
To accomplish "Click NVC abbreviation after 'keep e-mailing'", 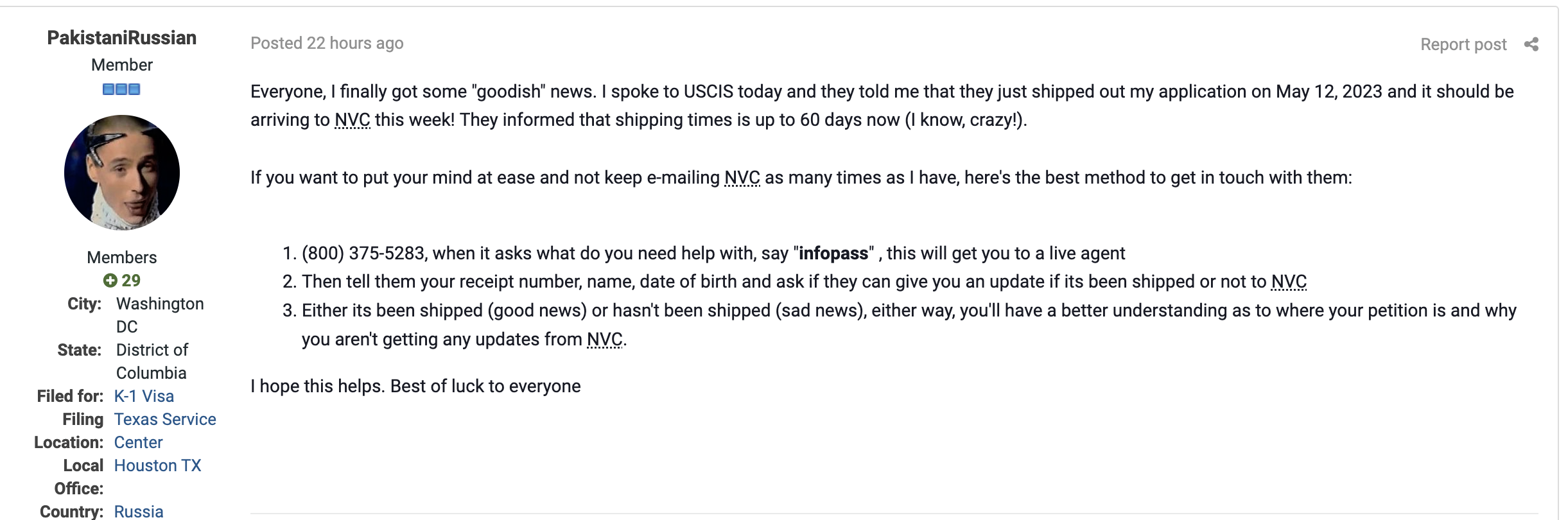I will coord(742,178).
